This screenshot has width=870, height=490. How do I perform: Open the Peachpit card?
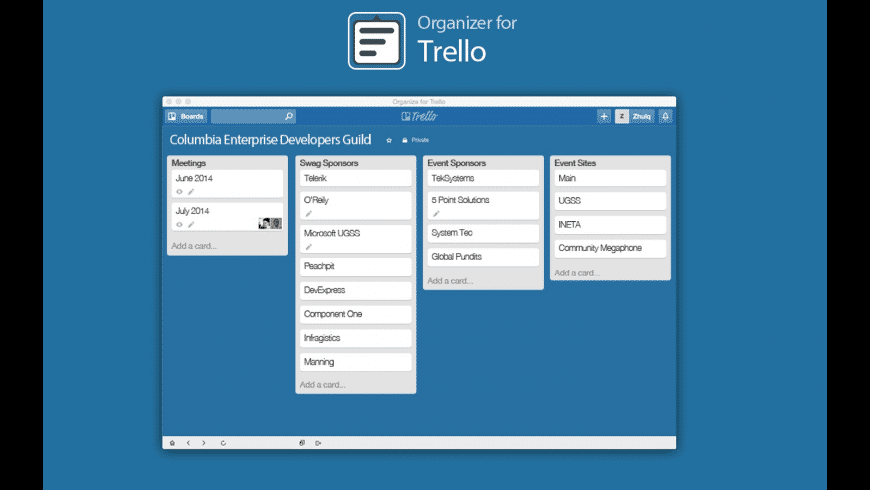[x=356, y=266]
